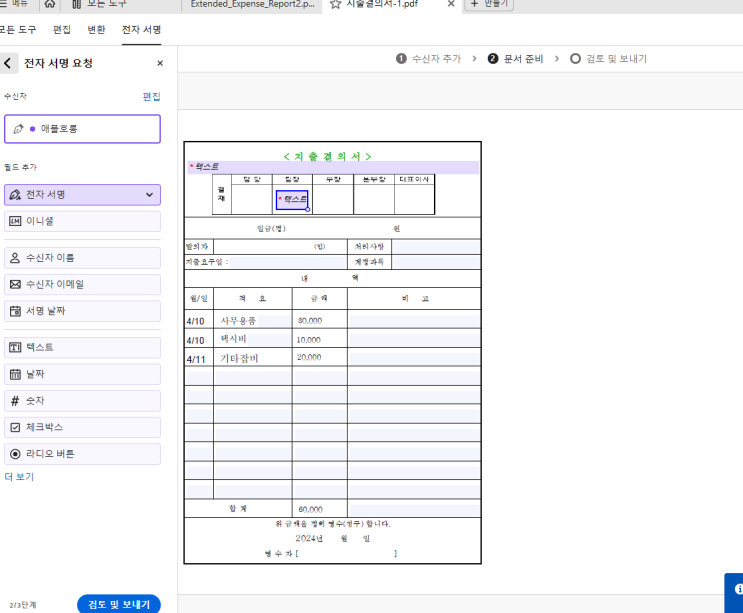Screen dimensions: 743x613
Task: Click the 60,000 total amount
Action: pyautogui.click(x=310, y=509)
